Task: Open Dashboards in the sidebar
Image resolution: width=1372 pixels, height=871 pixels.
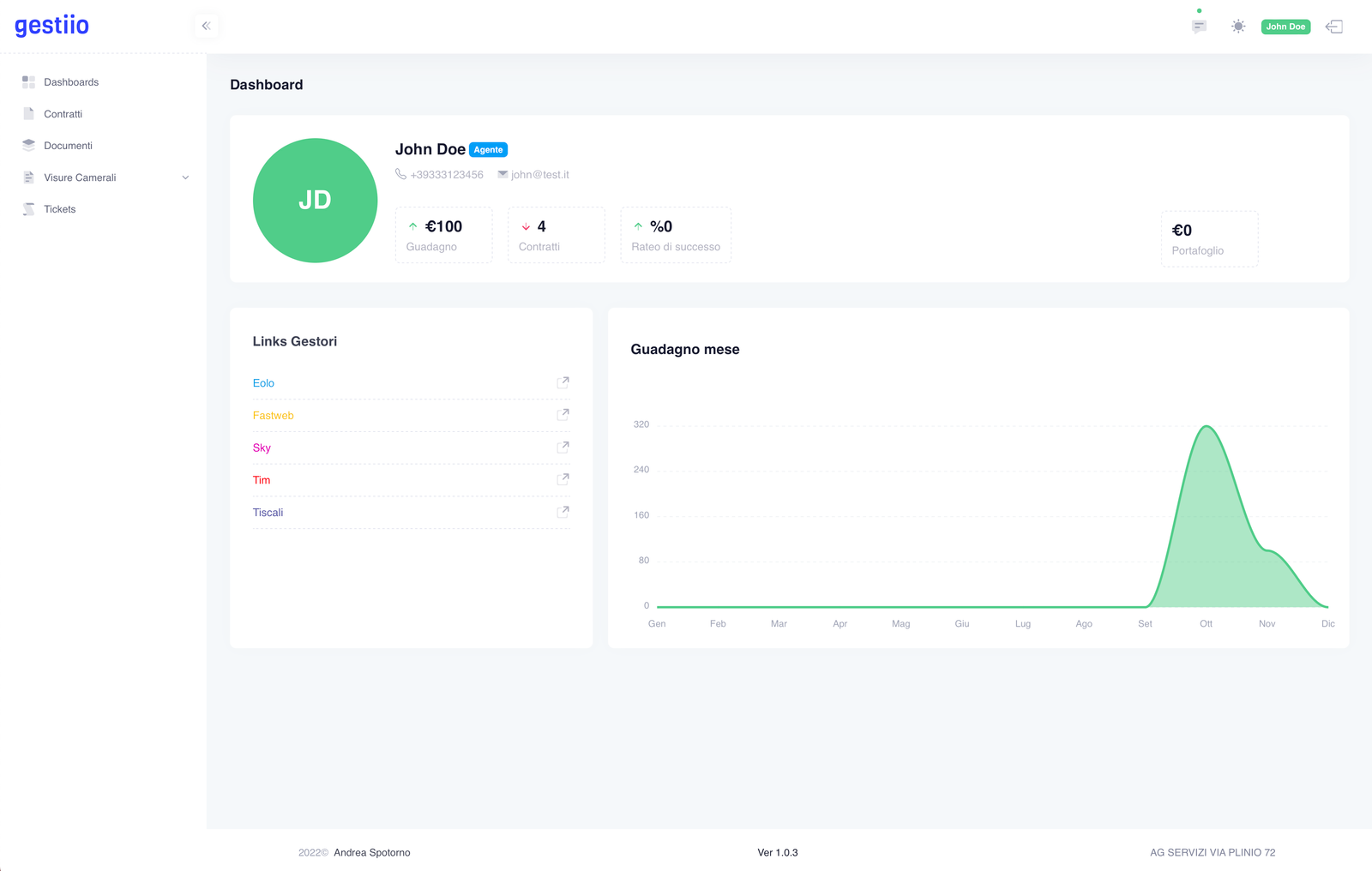Action: [71, 82]
